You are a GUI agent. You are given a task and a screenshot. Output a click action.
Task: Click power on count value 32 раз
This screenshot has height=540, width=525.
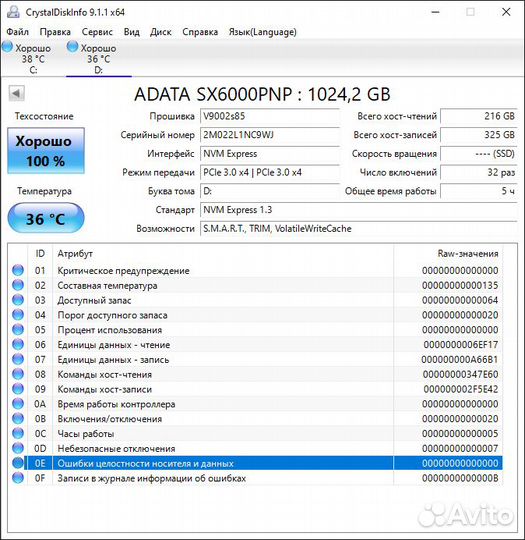[x=479, y=172]
